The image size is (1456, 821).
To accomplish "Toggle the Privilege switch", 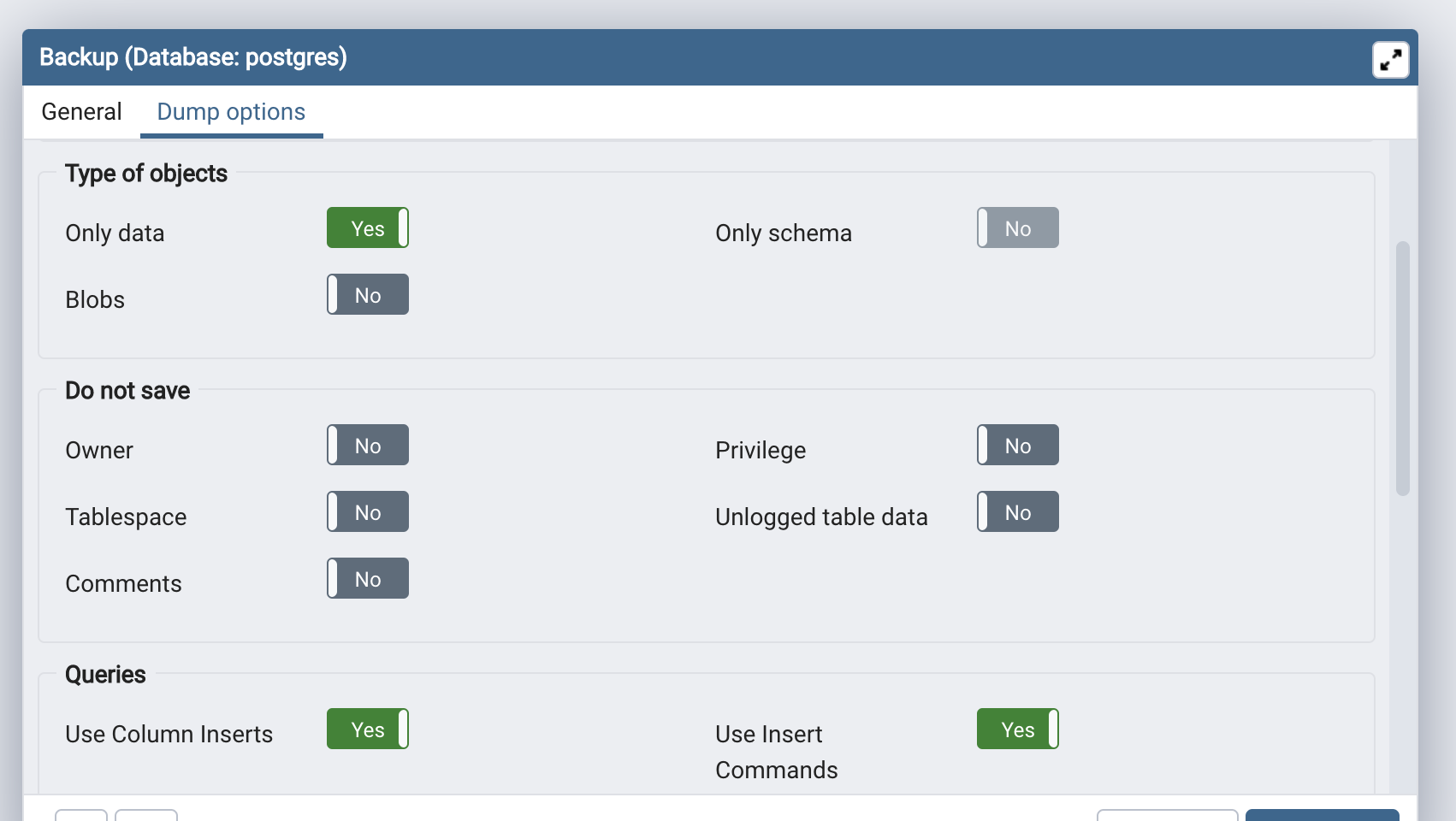I will tap(1018, 446).
